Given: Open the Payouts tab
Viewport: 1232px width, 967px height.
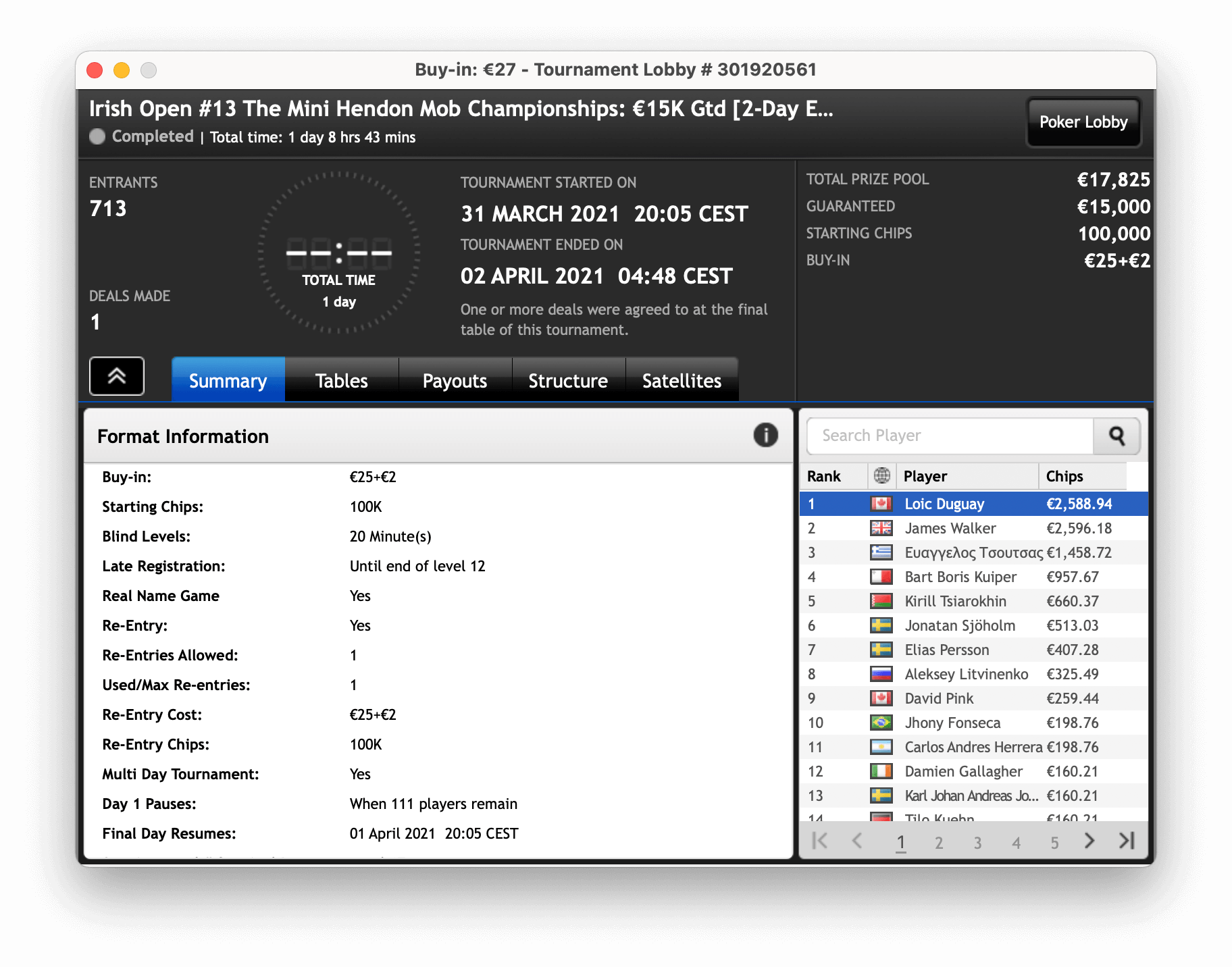Looking at the screenshot, I should click(x=455, y=380).
